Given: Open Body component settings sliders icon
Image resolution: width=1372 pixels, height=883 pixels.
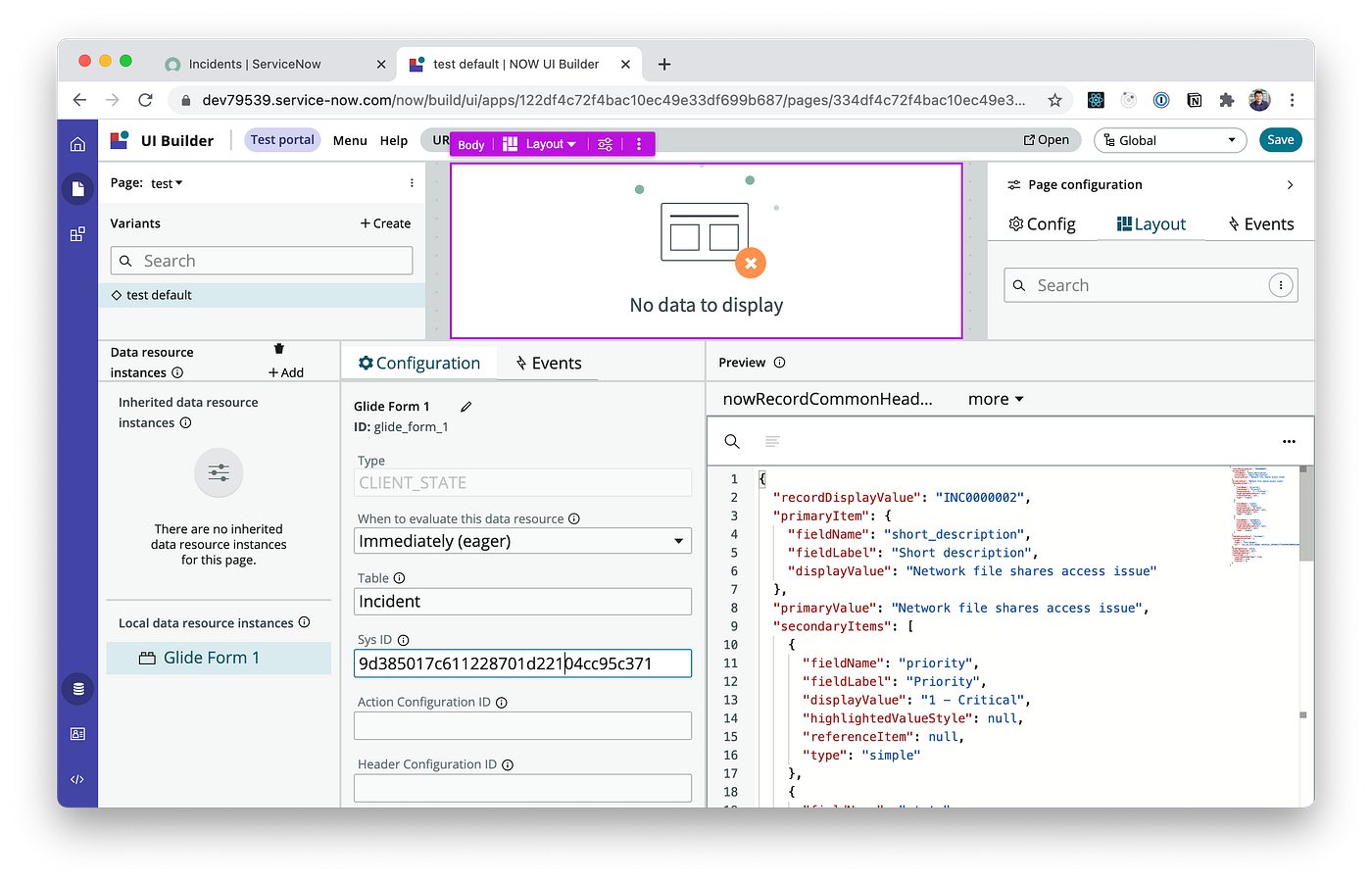Looking at the screenshot, I should point(606,144).
